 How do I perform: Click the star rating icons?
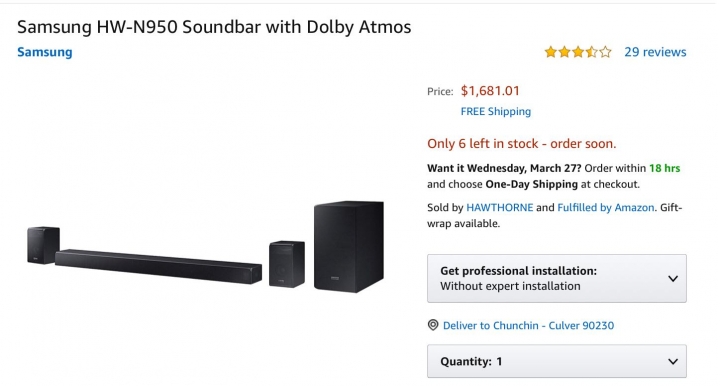(x=578, y=52)
